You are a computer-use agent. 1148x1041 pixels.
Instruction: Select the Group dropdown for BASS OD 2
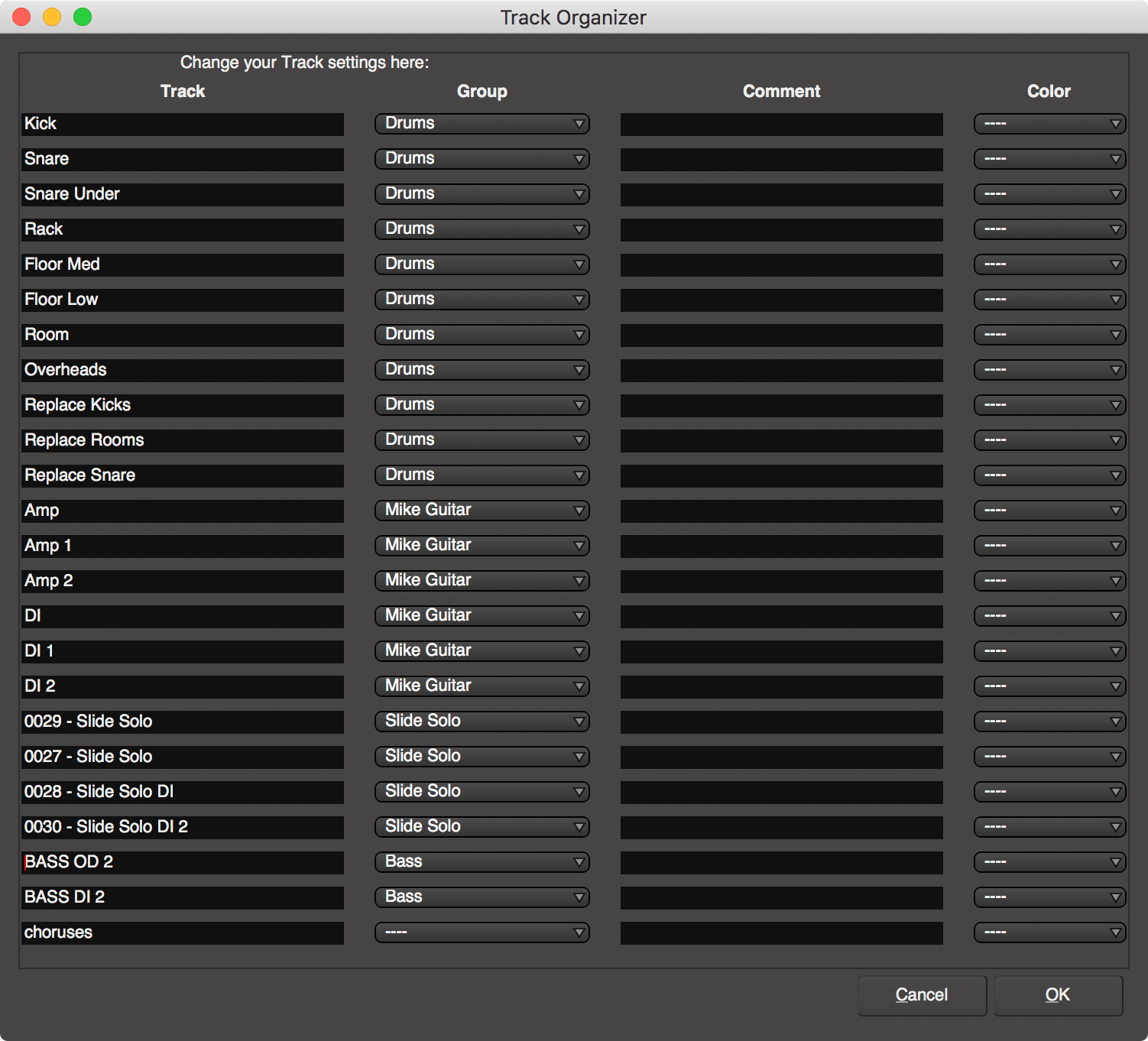click(x=482, y=862)
